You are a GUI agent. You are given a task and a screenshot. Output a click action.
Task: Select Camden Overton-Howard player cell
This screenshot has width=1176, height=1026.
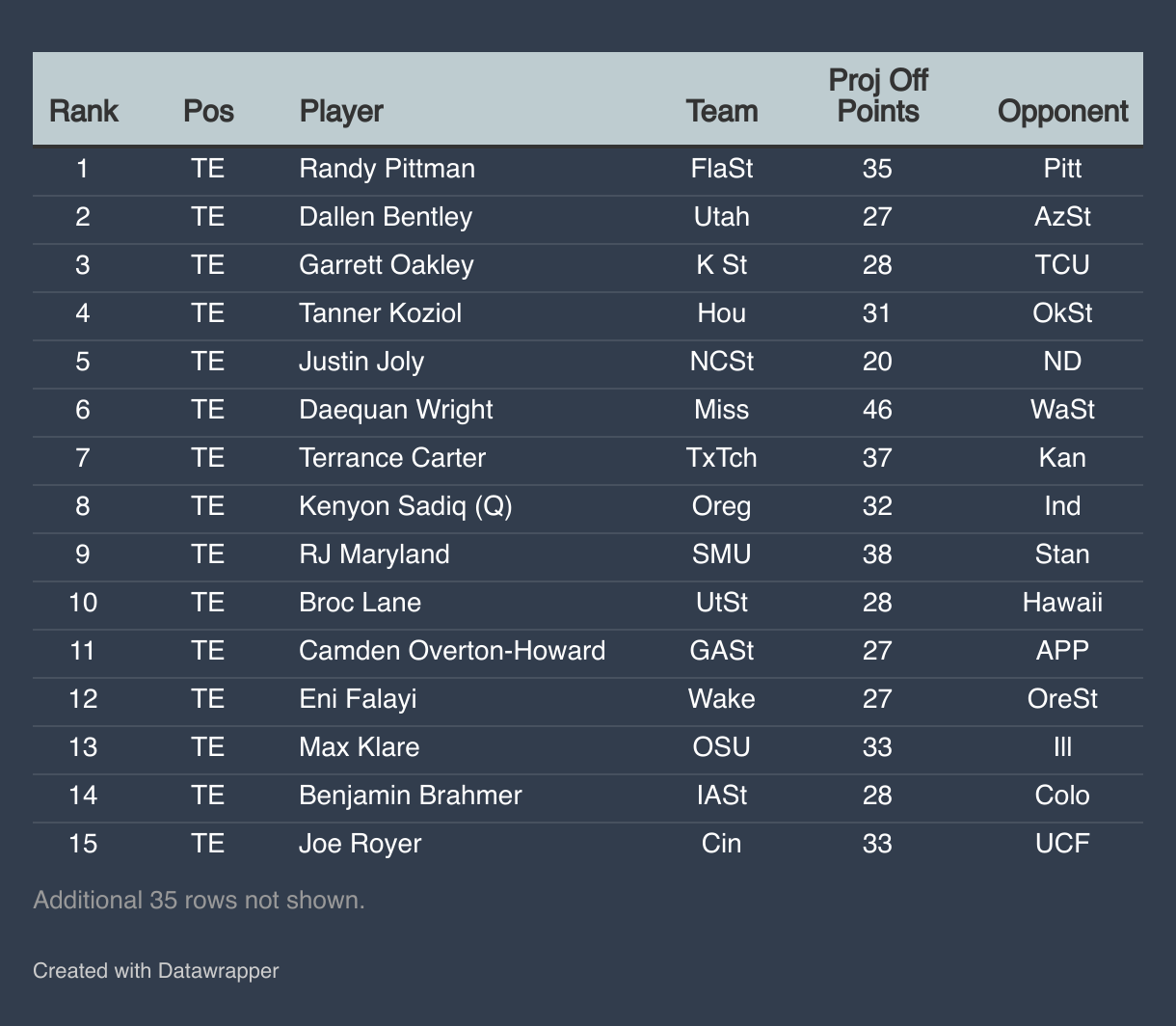pyautogui.click(x=452, y=651)
